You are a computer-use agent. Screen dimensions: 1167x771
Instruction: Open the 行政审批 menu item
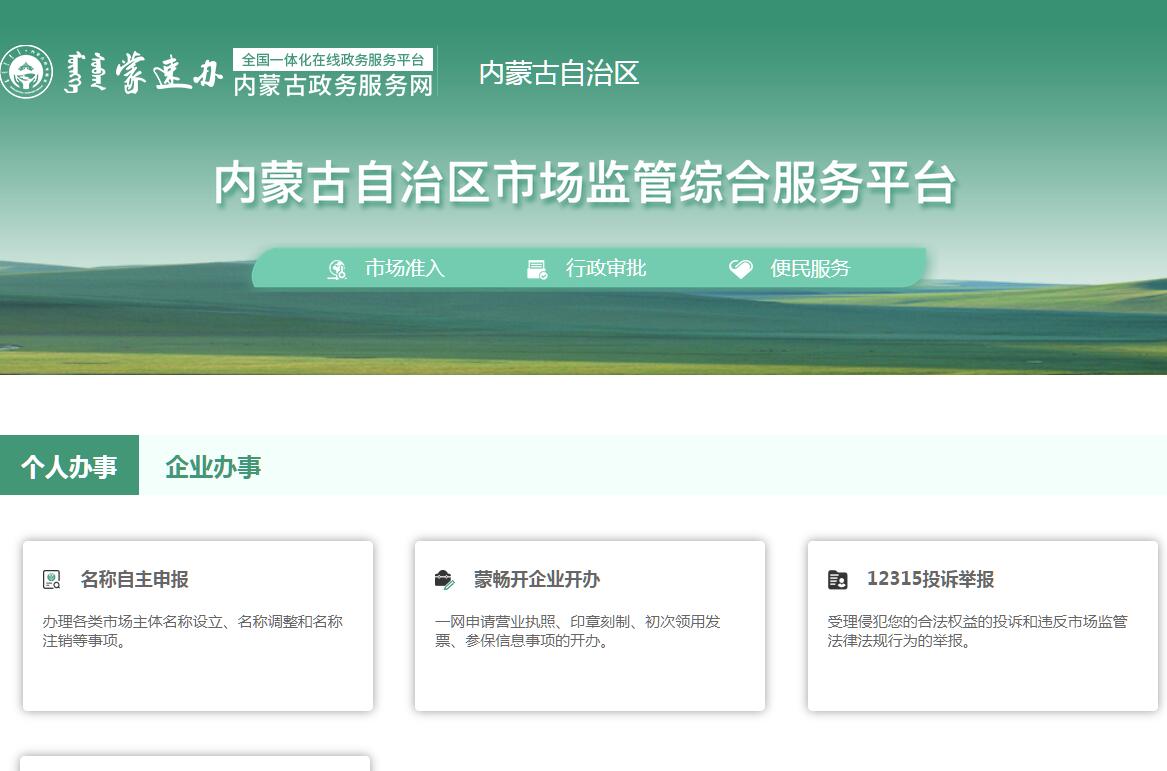click(x=606, y=268)
